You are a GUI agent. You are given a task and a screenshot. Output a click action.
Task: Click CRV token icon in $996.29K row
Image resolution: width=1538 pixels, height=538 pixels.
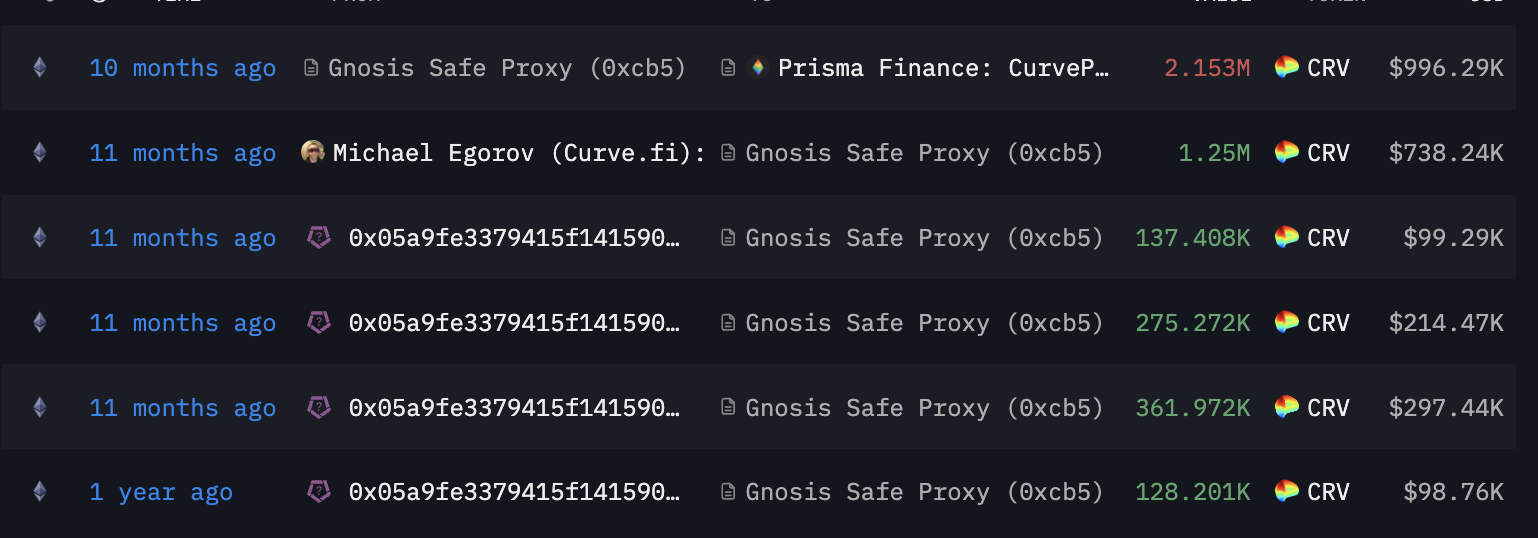coord(1286,68)
